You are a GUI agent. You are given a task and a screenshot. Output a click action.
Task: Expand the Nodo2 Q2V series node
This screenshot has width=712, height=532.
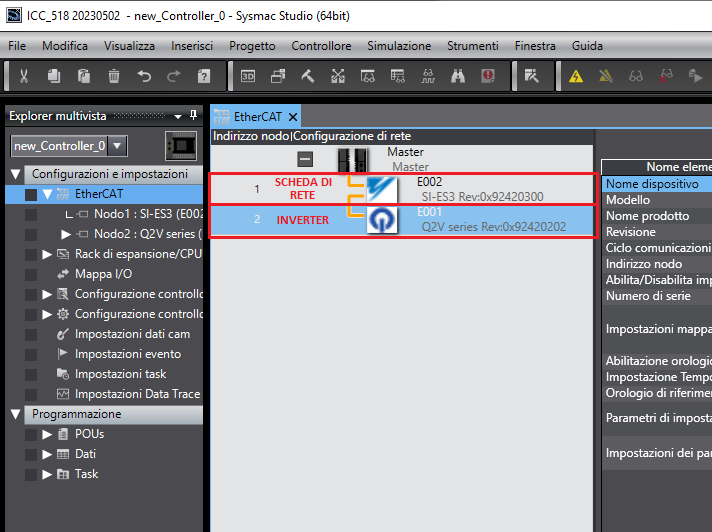click(67, 234)
